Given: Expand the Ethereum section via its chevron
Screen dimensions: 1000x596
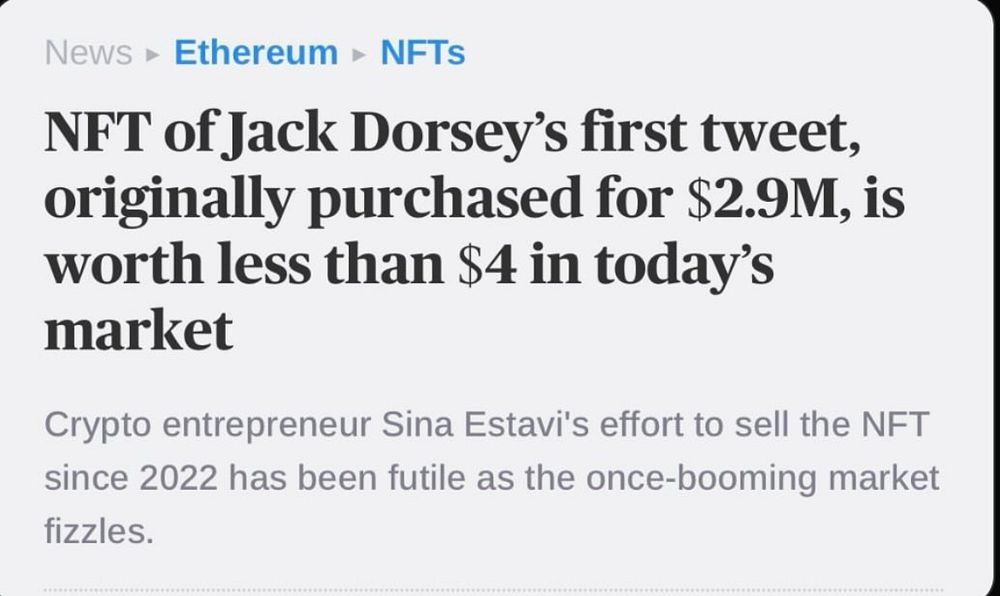Looking at the screenshot, I should click(x=357, y=54).
